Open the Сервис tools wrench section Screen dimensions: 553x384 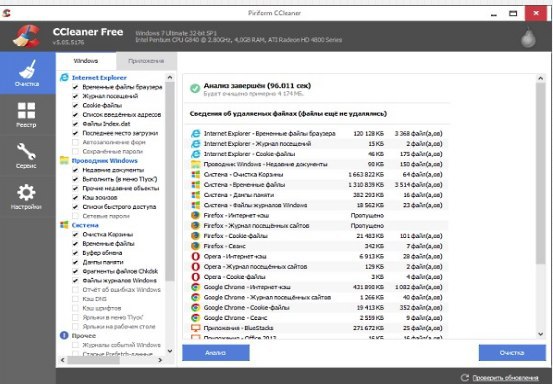(x=26, y=156)
